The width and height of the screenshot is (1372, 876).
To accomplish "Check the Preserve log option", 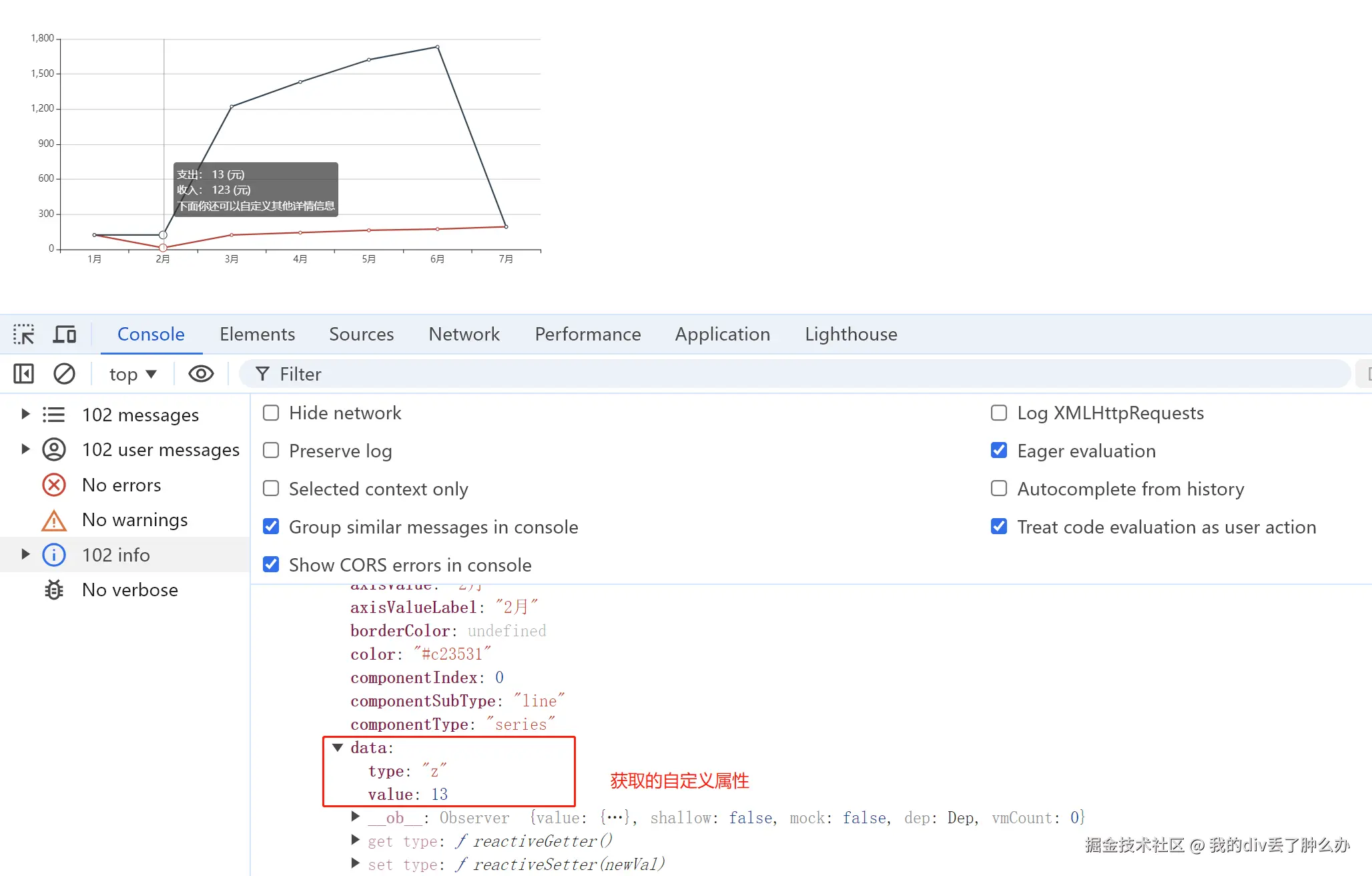I will pyautogui.click(x=271, y=451).
